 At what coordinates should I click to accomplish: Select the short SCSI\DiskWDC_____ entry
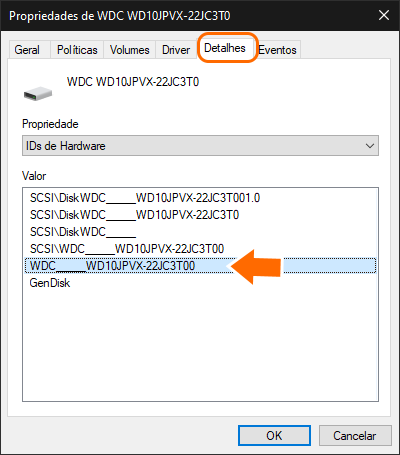(x=83, y=232)
